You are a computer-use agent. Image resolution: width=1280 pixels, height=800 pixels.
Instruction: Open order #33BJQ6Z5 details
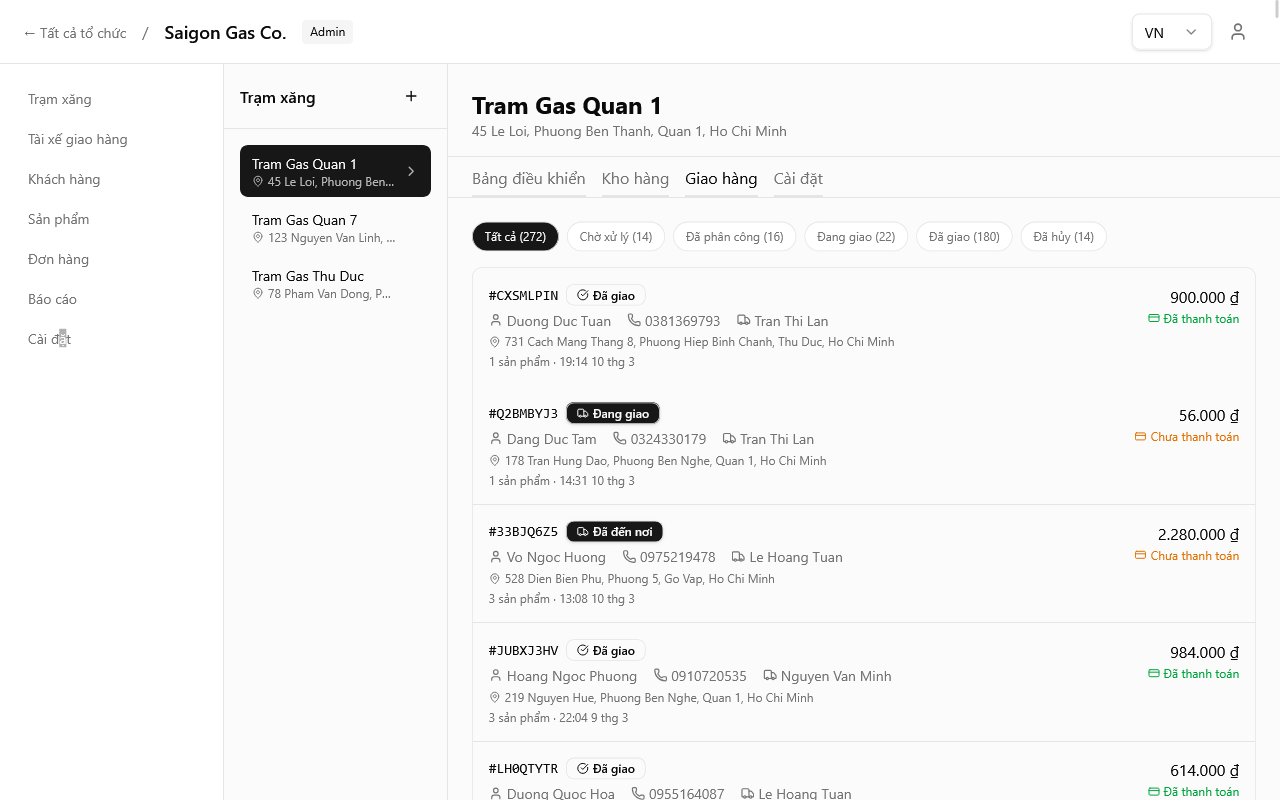click(523, 532)
